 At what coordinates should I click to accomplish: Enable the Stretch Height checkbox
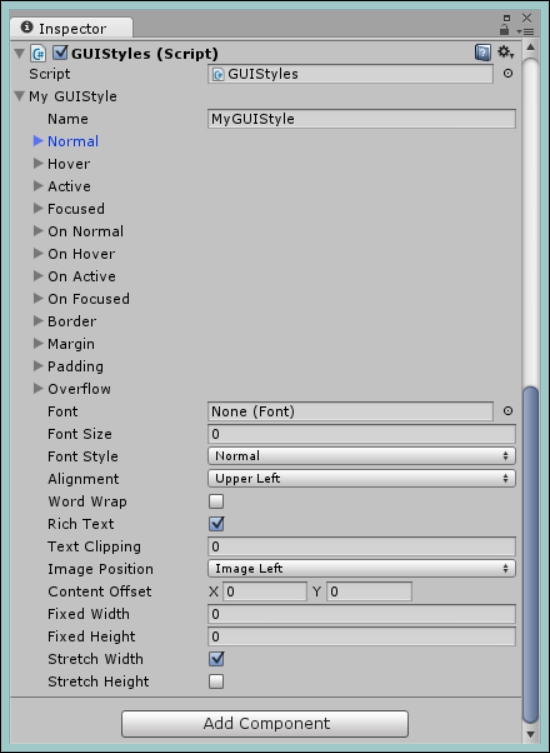(216, 681)
